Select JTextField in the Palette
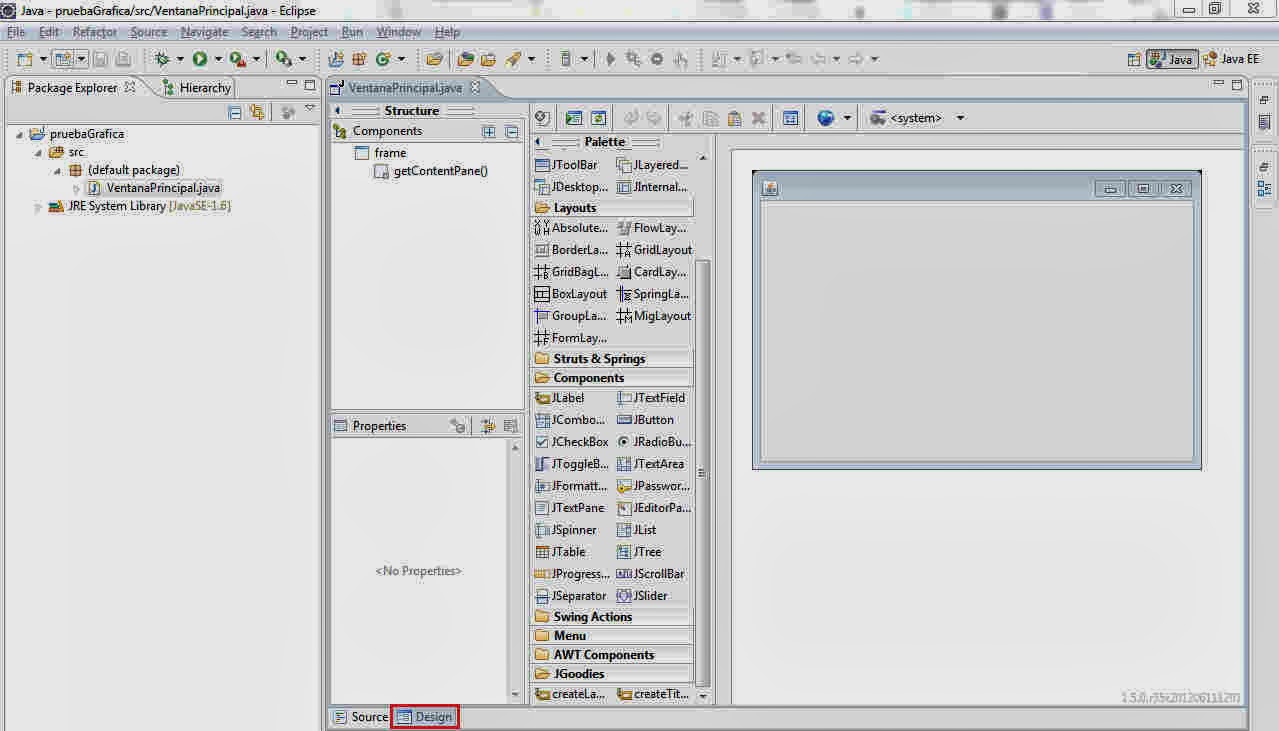This screenshot has height=731, width=1279. pyautogui.click(x=651, y=398)
